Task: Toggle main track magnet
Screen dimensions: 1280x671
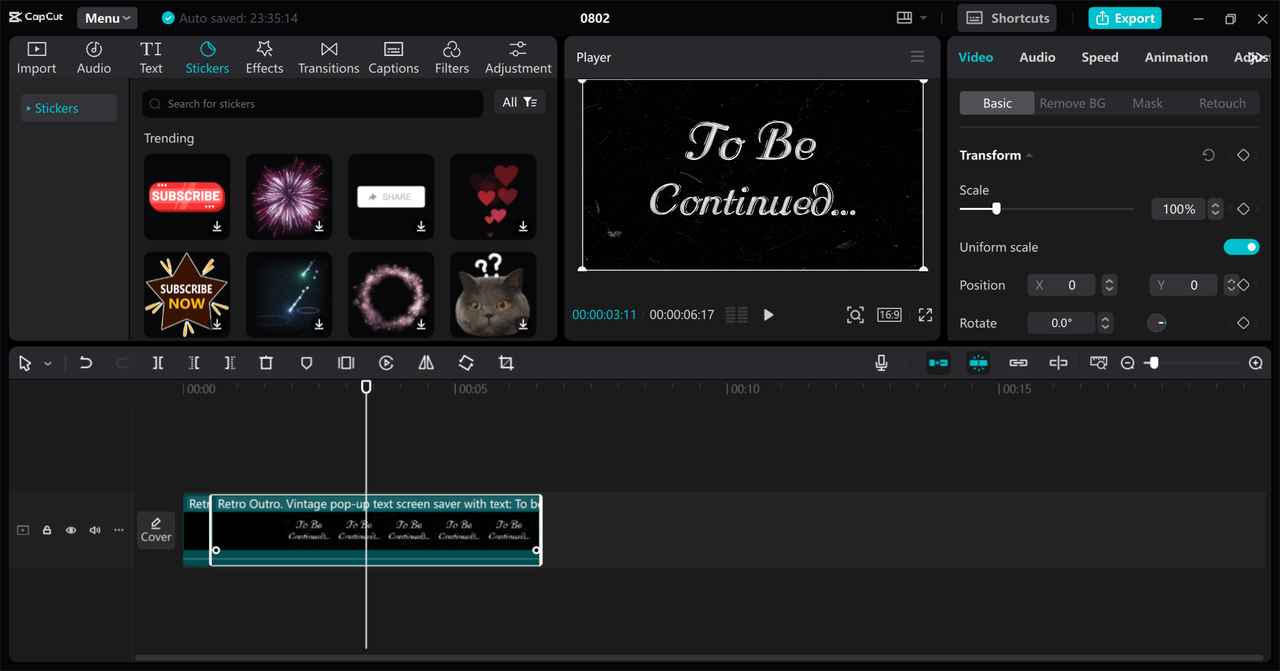Action: click(x=938, y=363)
